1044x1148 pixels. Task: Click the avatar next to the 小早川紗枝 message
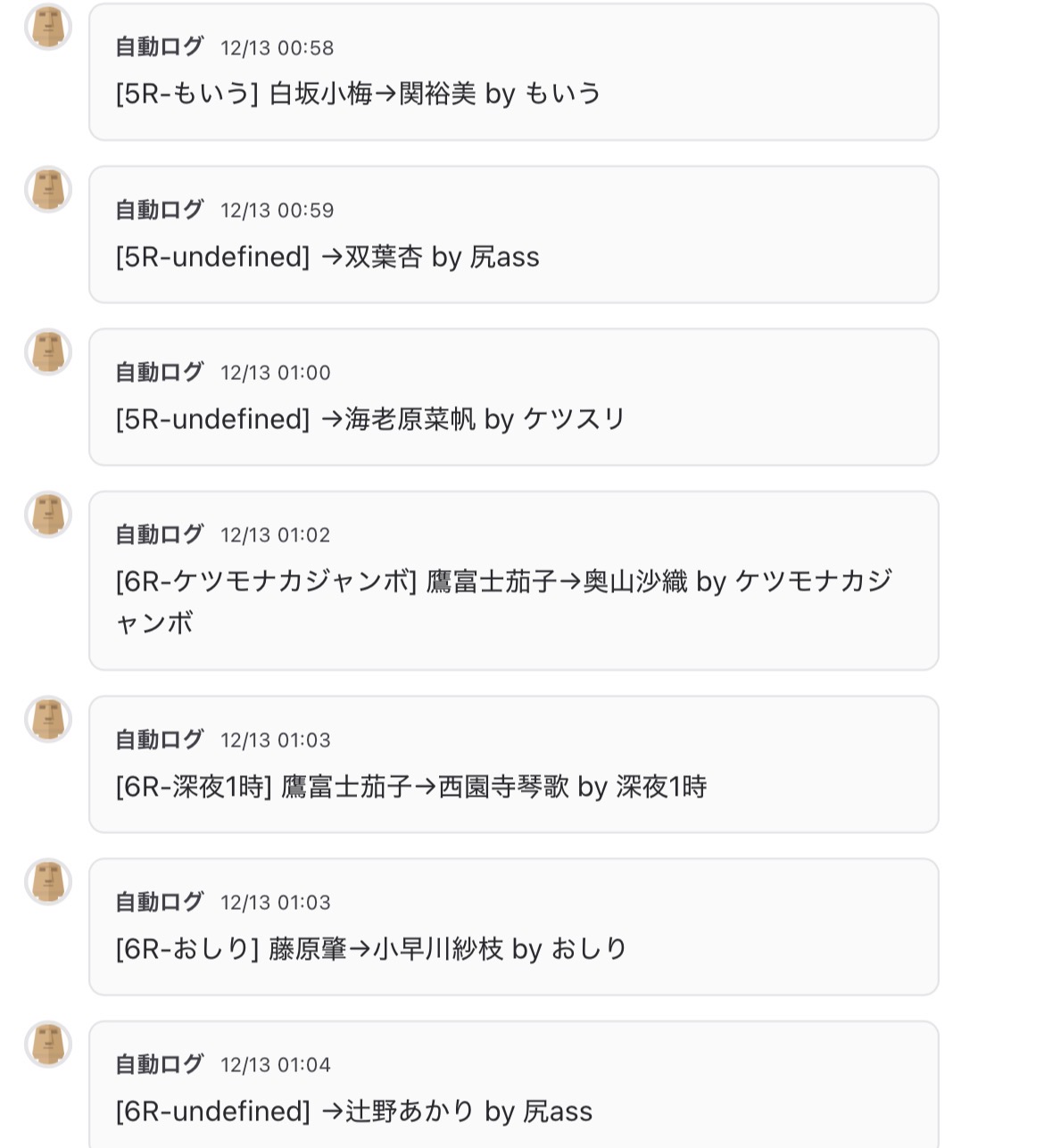48,881
